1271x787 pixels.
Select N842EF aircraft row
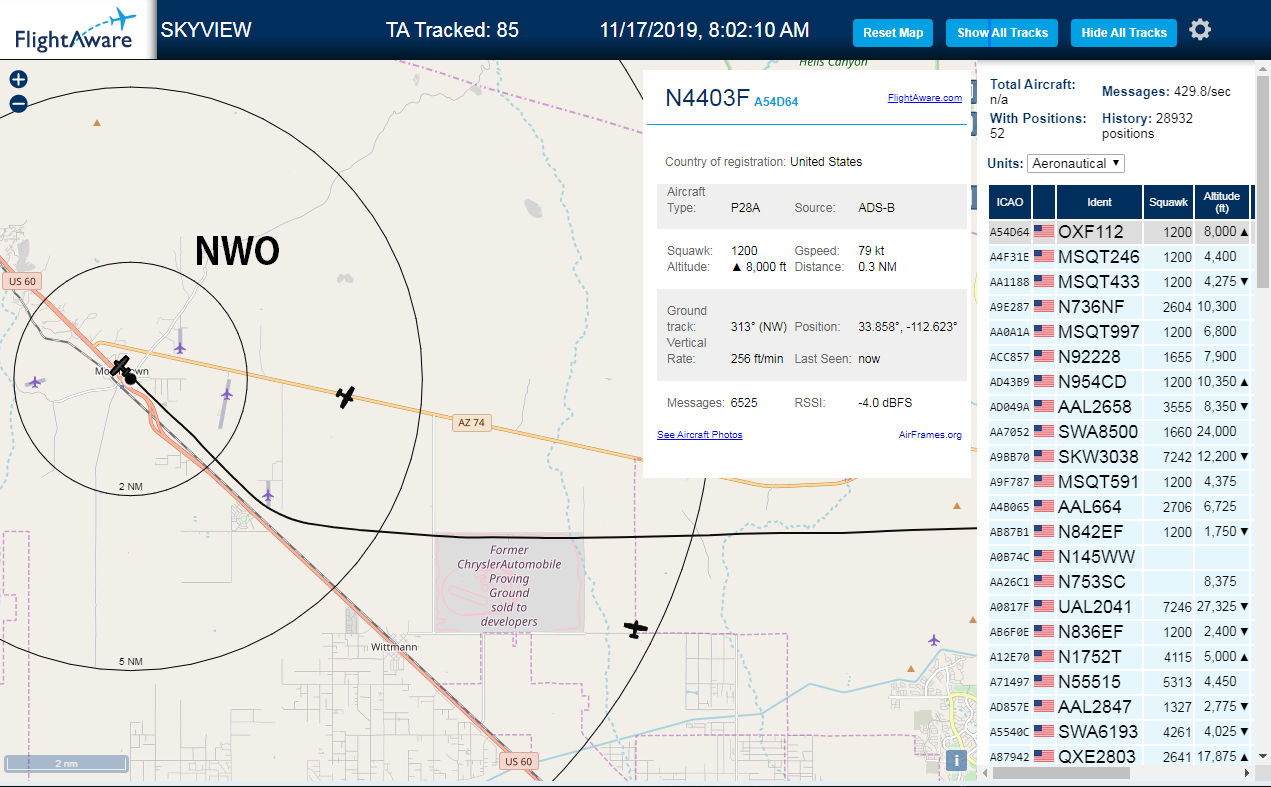(1121, 532)
